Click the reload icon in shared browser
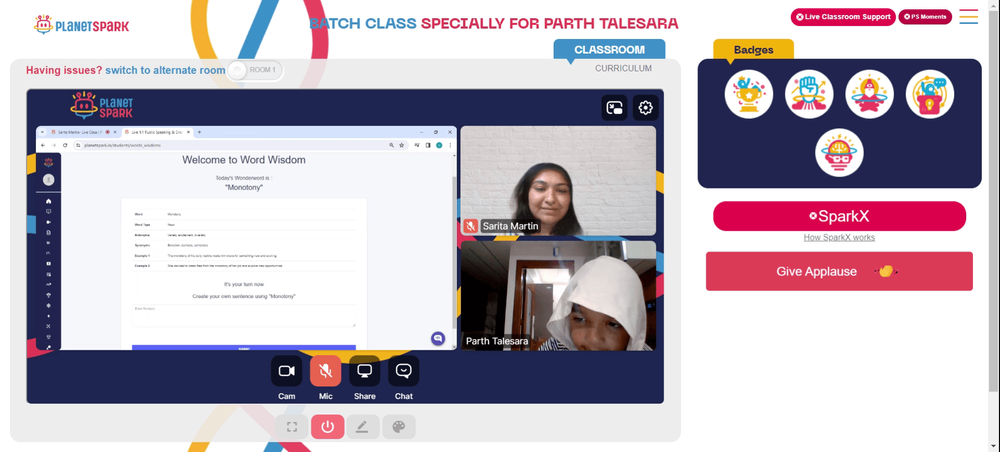 [x=65, y=145]
